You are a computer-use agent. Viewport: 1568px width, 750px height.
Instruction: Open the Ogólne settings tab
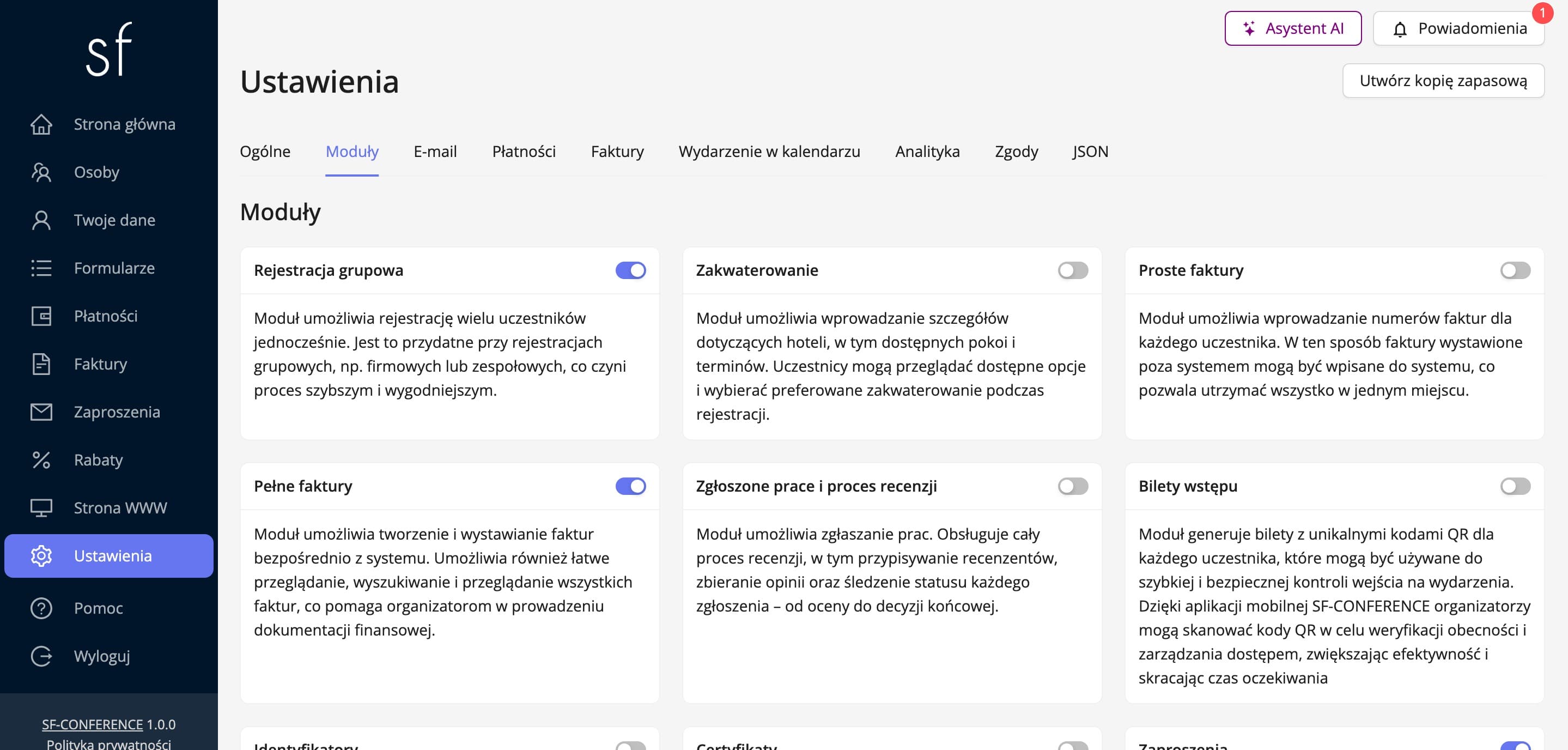click(265, 152)
